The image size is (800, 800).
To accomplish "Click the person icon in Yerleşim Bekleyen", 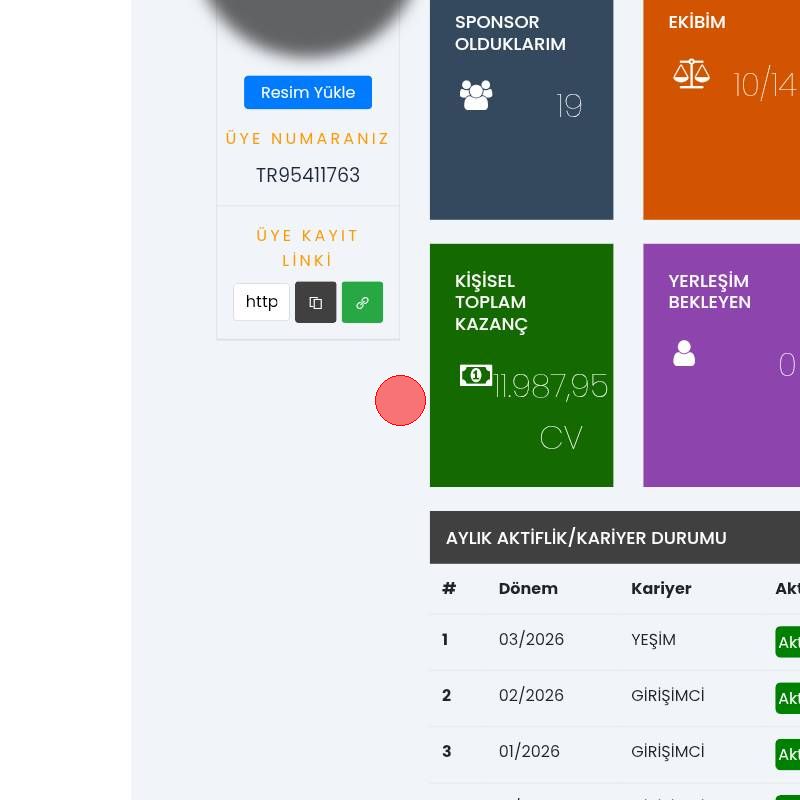I will point(684,353).
